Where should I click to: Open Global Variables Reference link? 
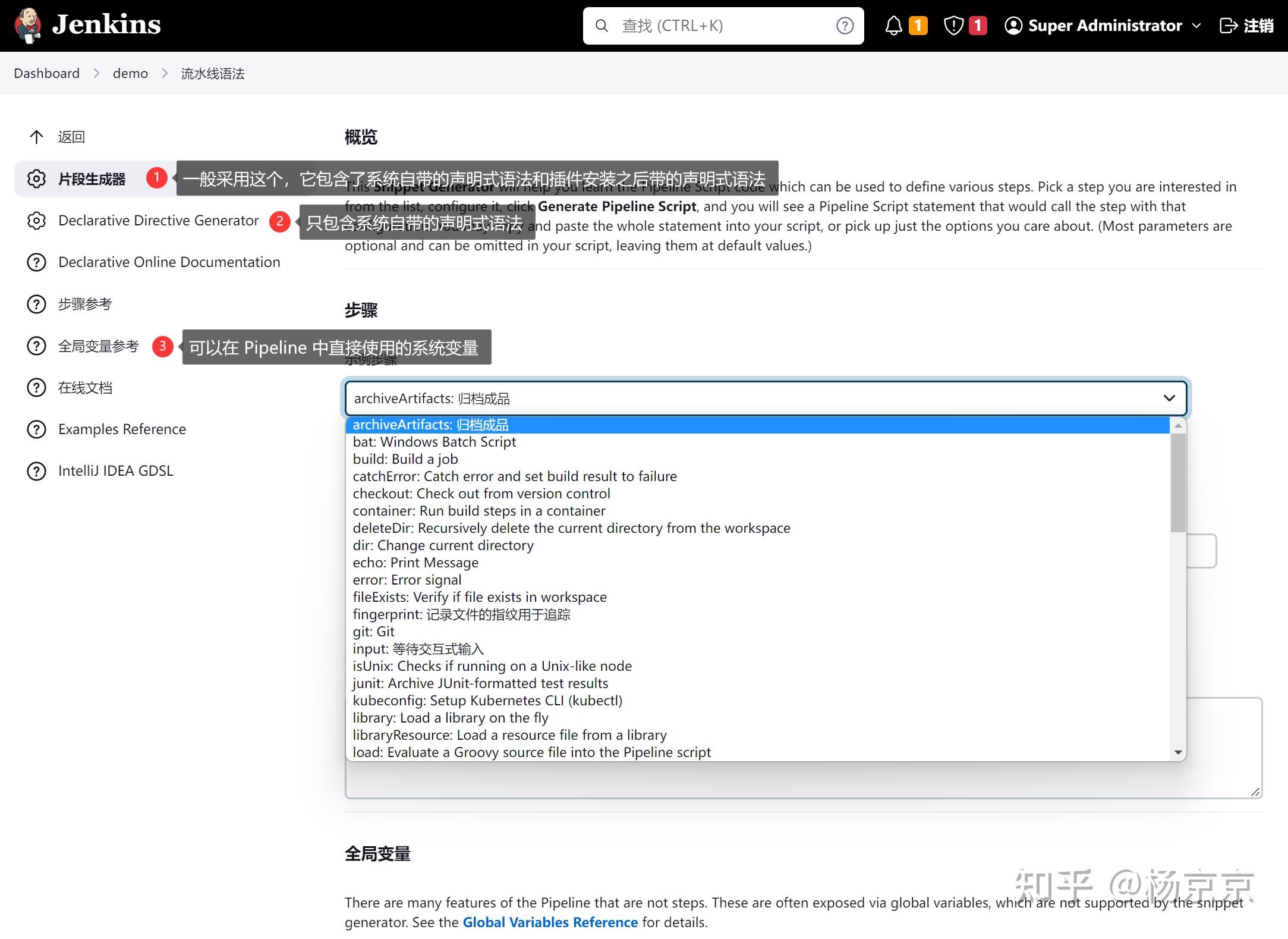pyautogui.click(x=550, y=922)
